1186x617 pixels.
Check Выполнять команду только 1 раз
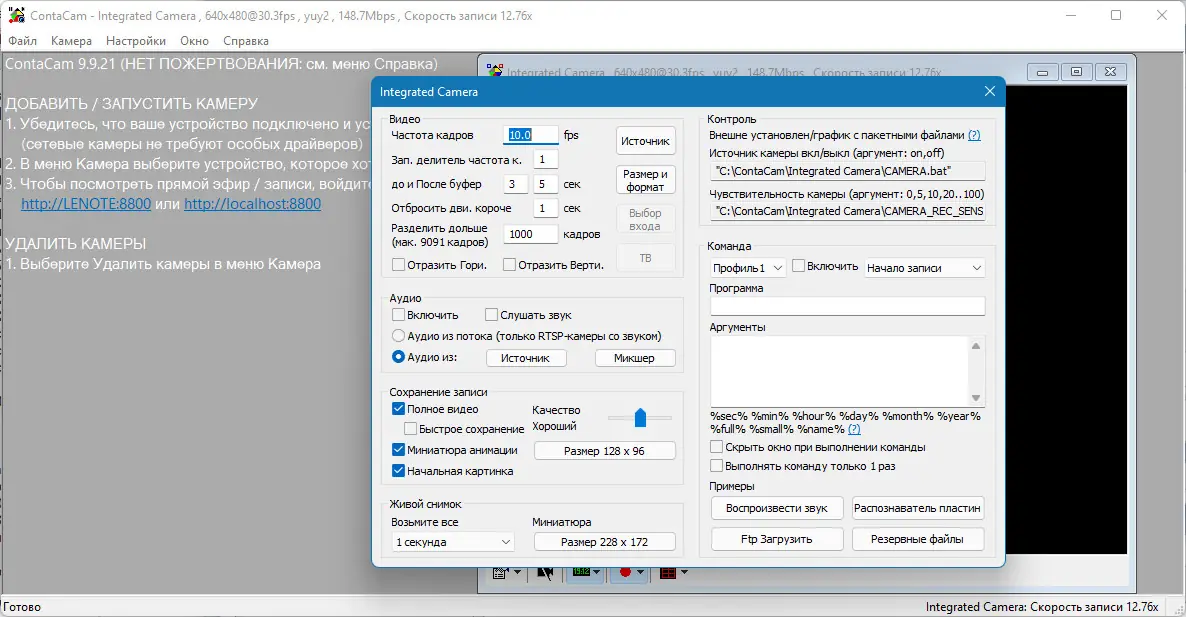[716, 466]
